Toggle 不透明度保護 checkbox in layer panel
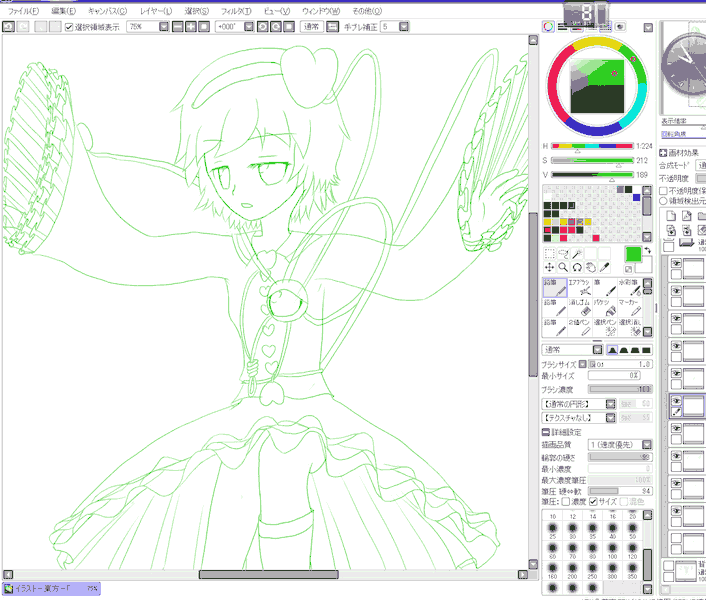 [663, 191]
